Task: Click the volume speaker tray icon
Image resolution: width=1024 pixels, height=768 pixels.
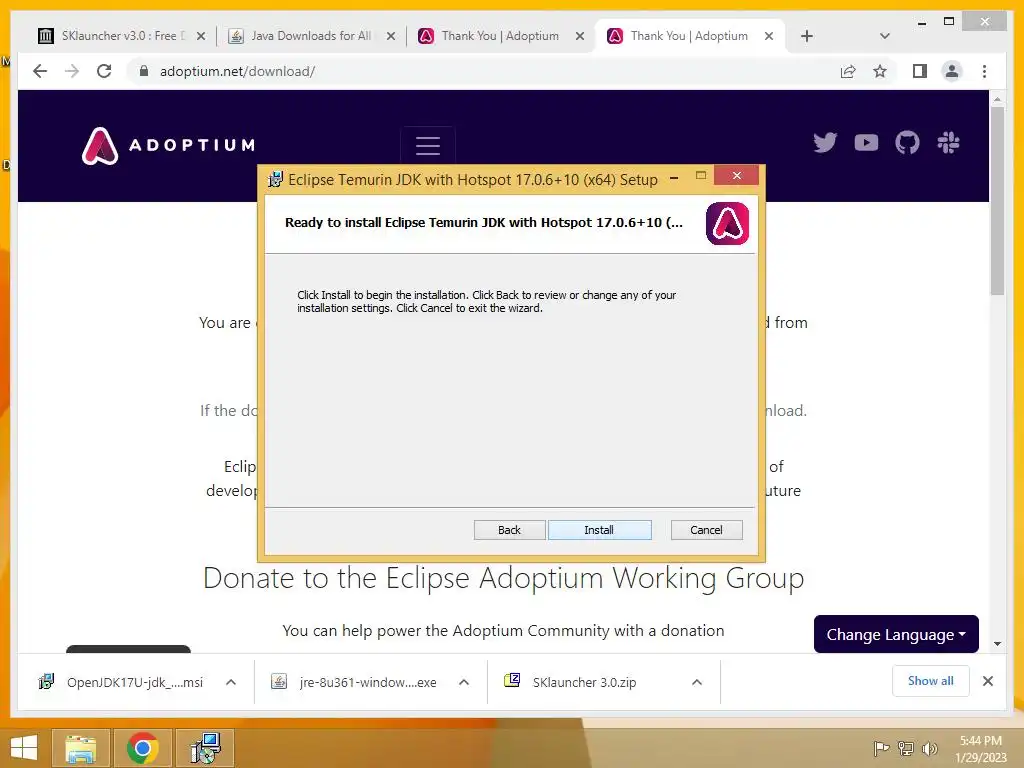Action: pyautogui.click(x=929, y=749)
